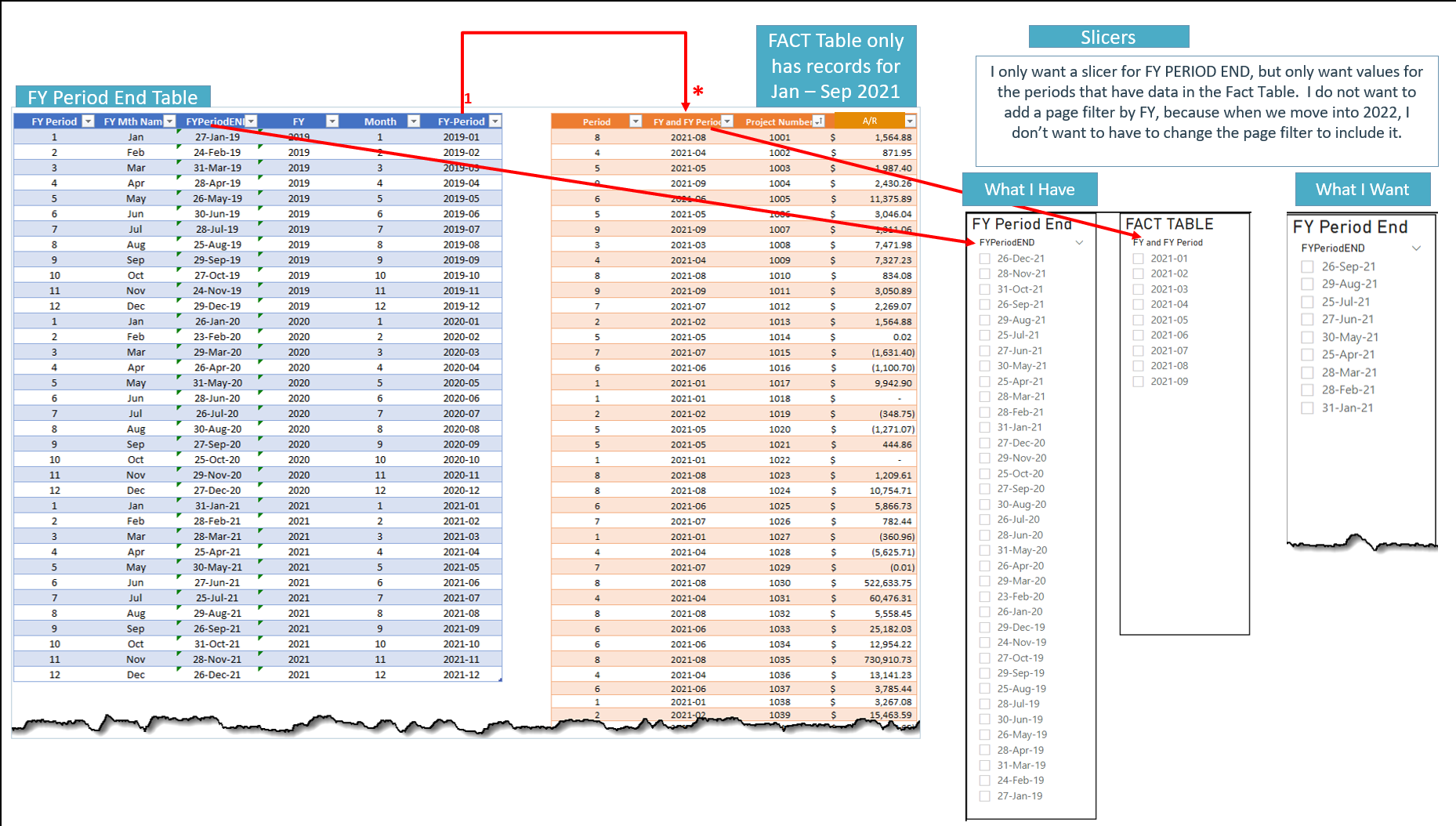
Task: Open the Period column filter in fact table
Action: [636, 121]
